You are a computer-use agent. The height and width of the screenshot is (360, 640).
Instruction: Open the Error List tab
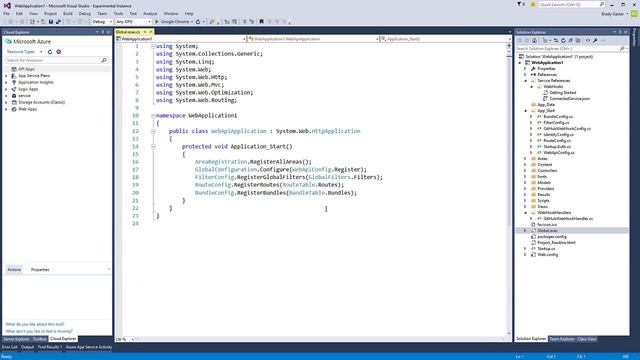tap(9, 347)
